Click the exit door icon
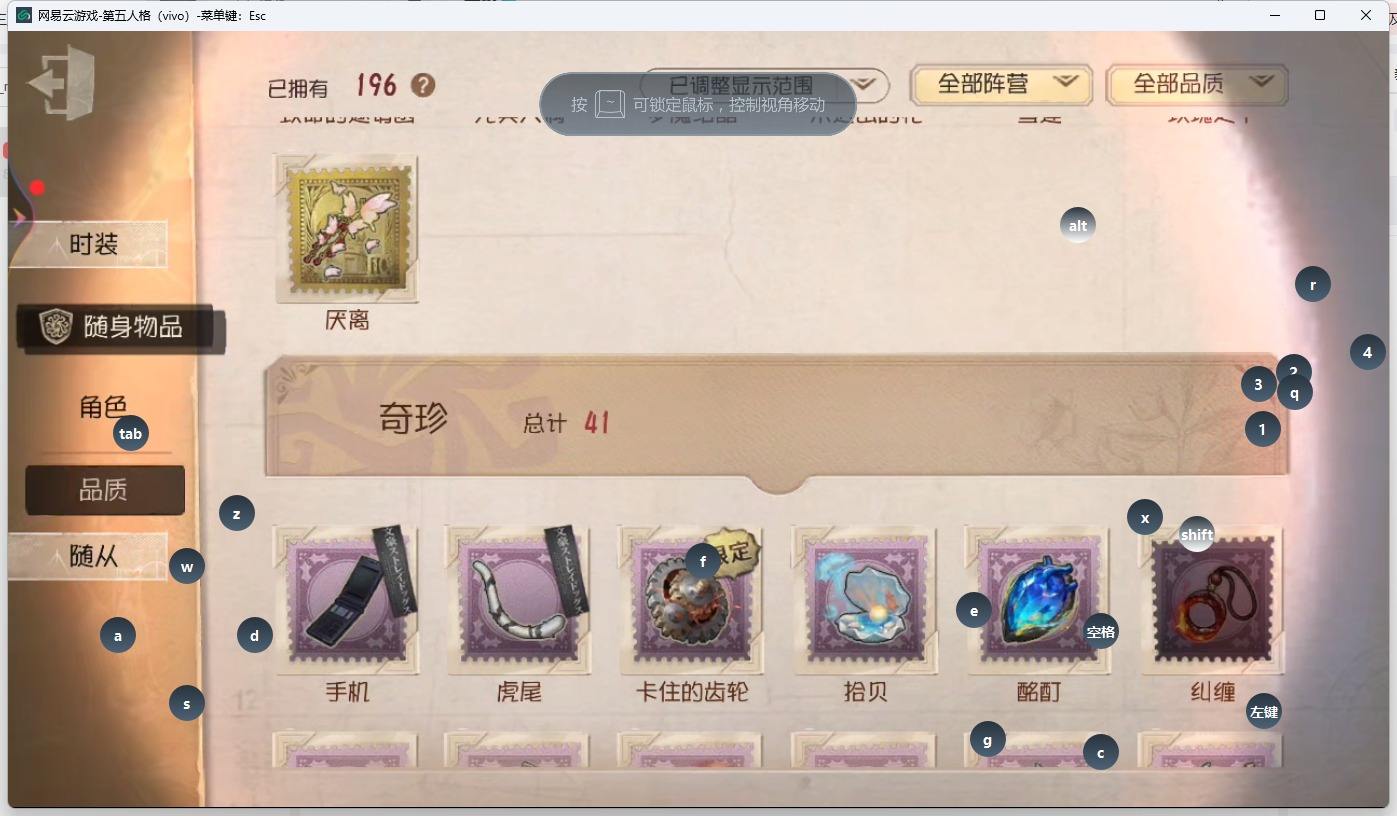Viewport: 1397px width, 816px height. click(x=61, y=83)
